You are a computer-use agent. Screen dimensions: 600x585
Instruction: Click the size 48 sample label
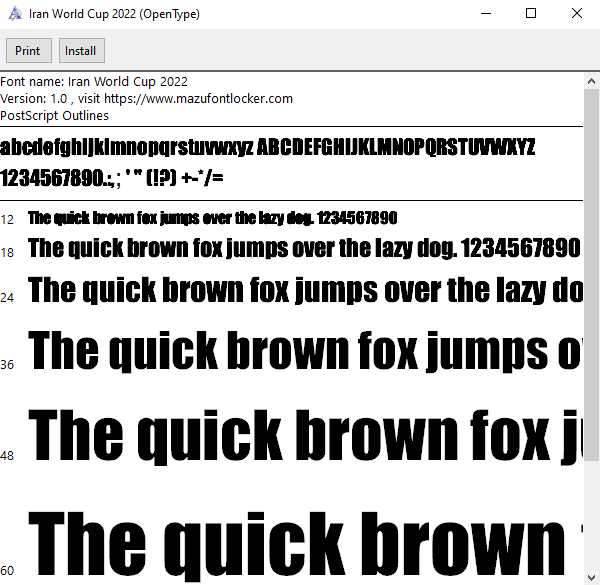(x=7, y=456)
